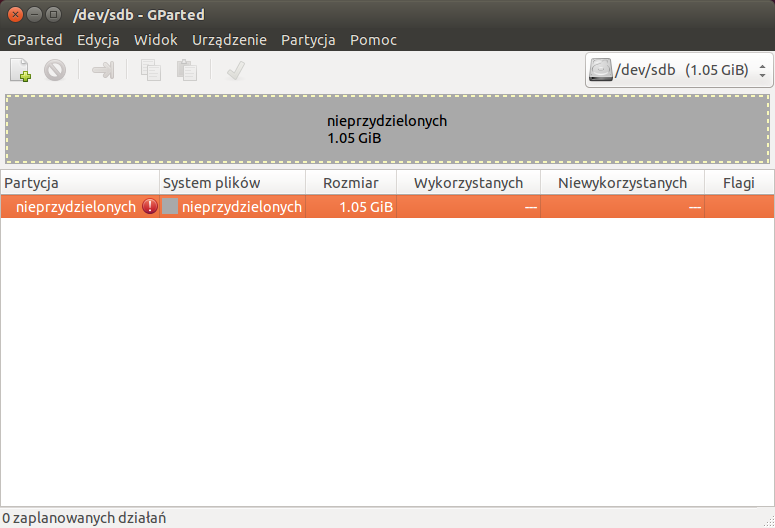Maximize the GParted window

point(53,14)
